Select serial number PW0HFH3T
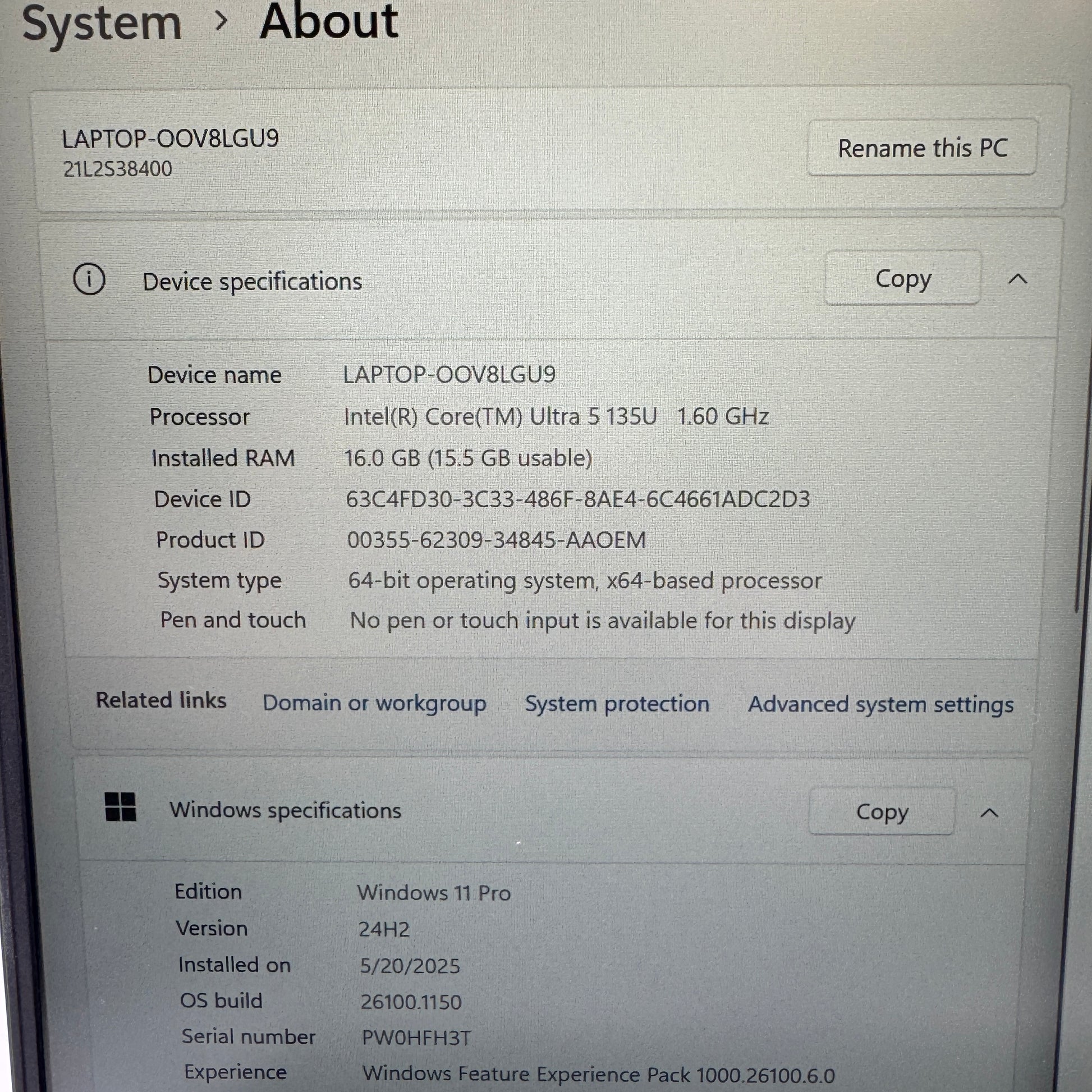This screenshot has height=1092, width=1092. pos(416,1038)
